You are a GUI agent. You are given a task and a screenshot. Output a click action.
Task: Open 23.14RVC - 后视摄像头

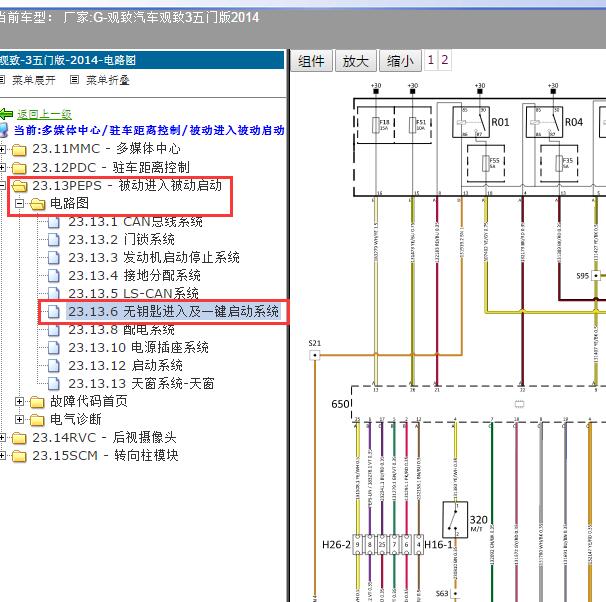coord(104,437)
